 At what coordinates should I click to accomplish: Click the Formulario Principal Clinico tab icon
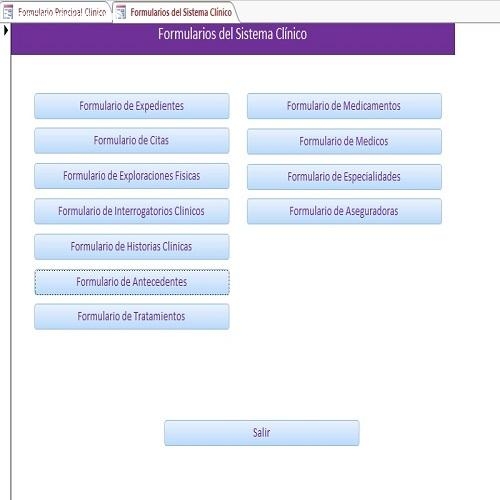click(x=8, y=12)
